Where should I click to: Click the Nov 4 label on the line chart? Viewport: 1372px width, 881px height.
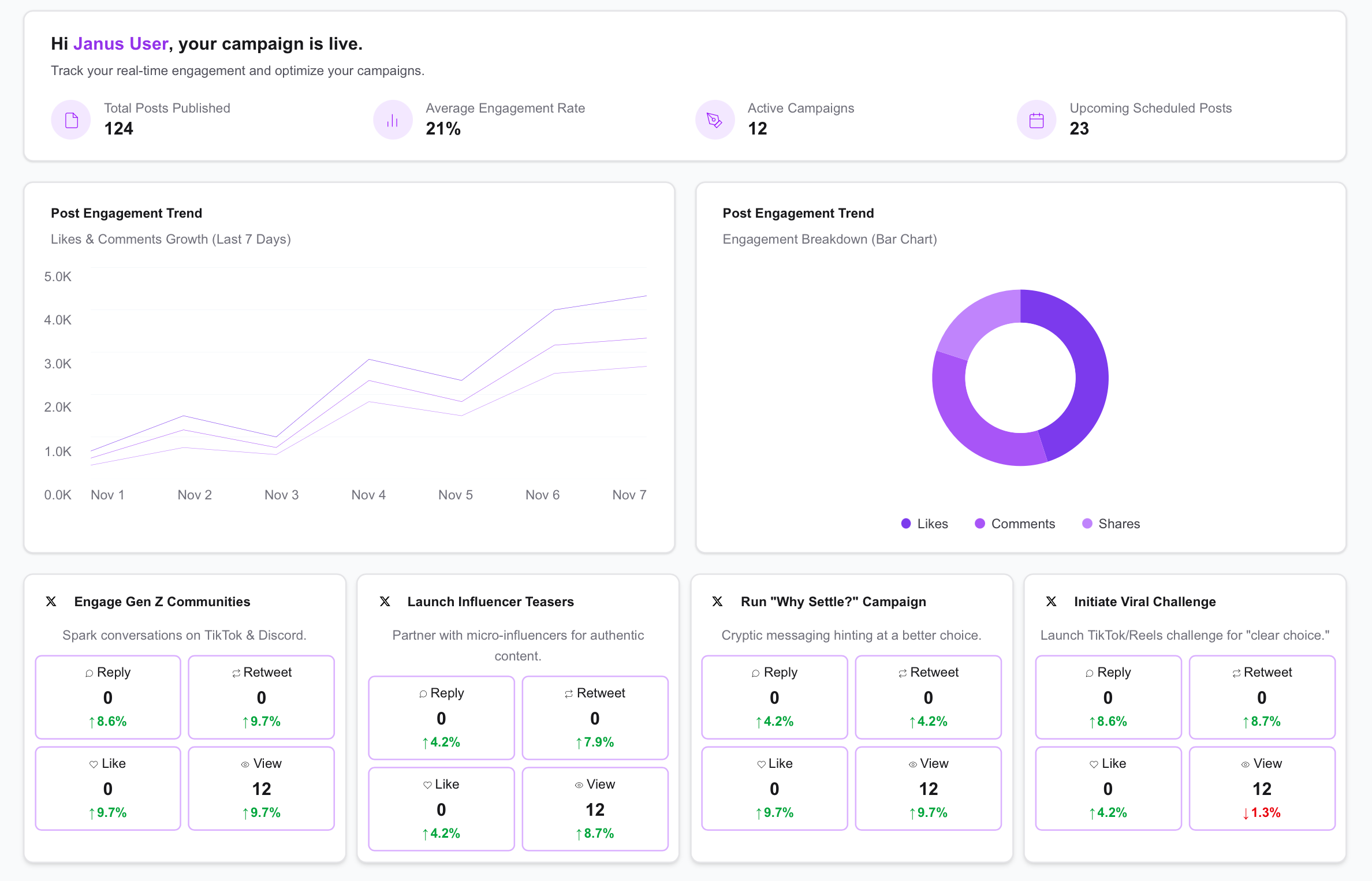368,495
